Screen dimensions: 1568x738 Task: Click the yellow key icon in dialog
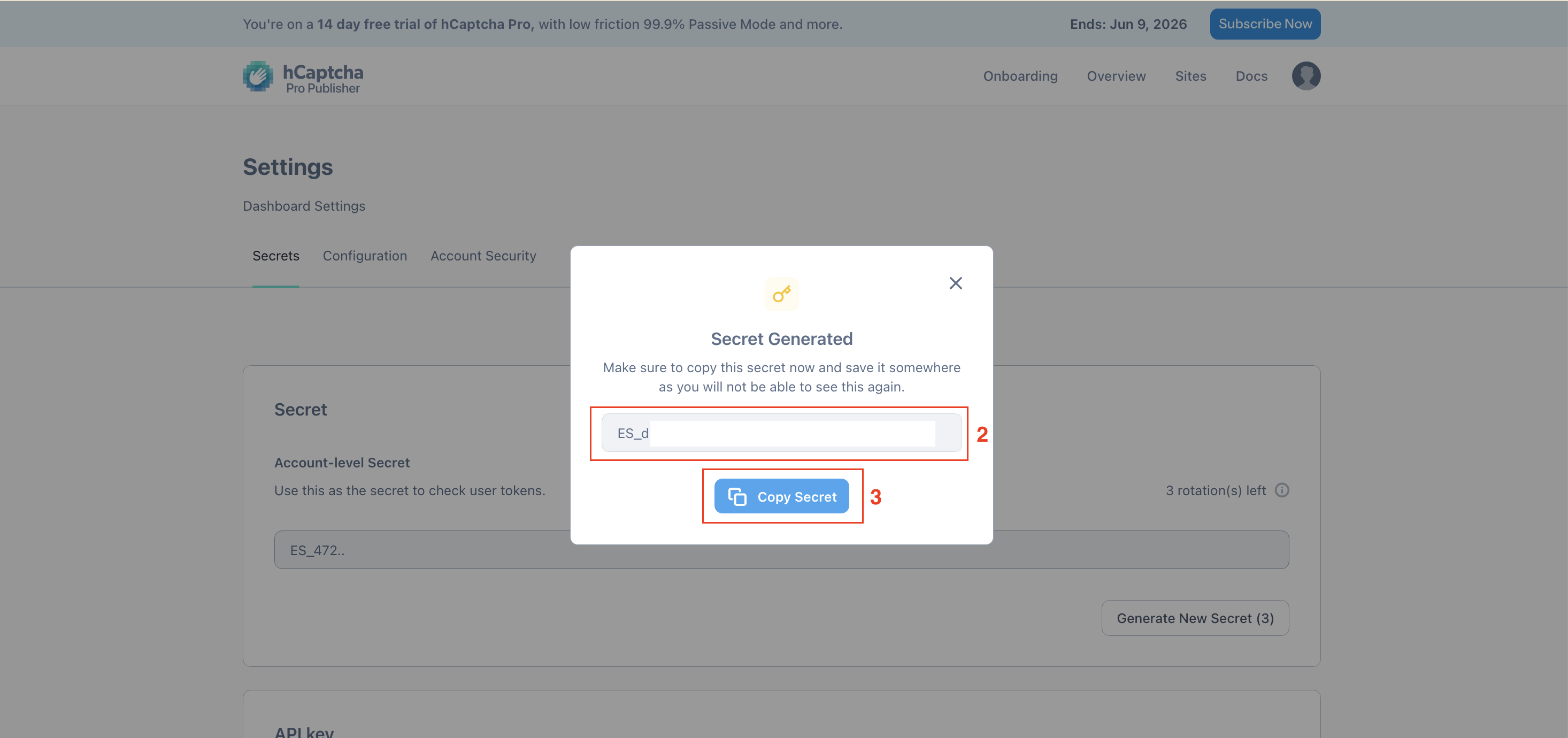(781, 294)
